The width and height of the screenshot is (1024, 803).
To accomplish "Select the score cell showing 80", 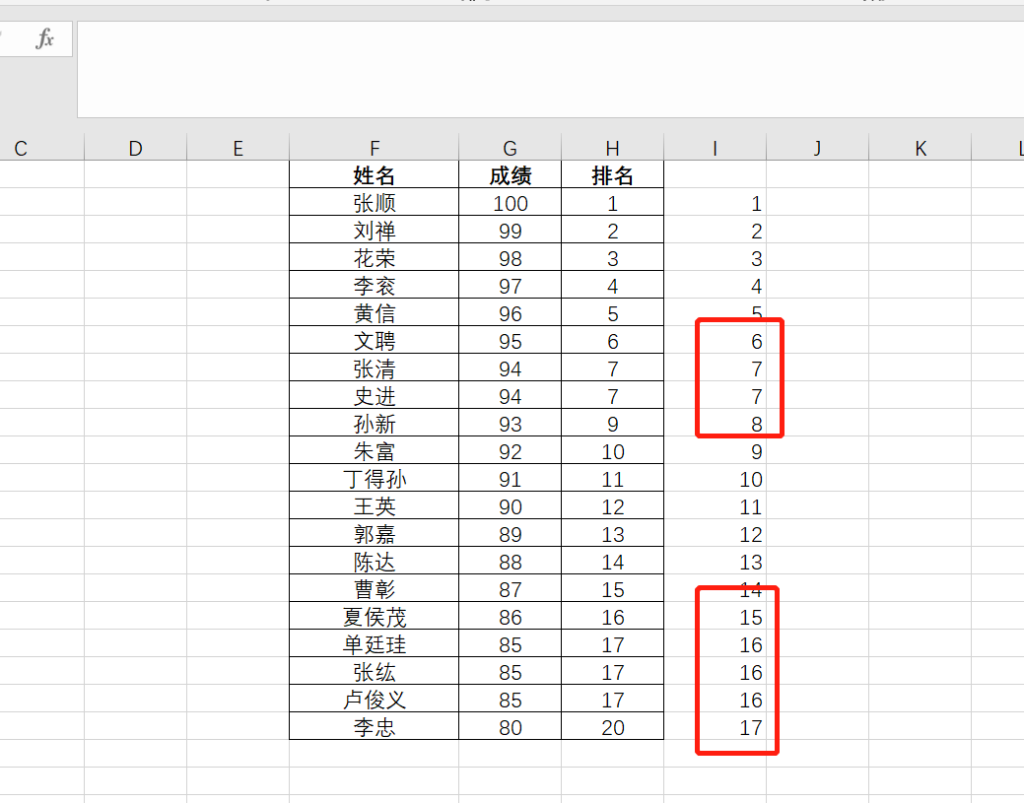I will (510, 727).
